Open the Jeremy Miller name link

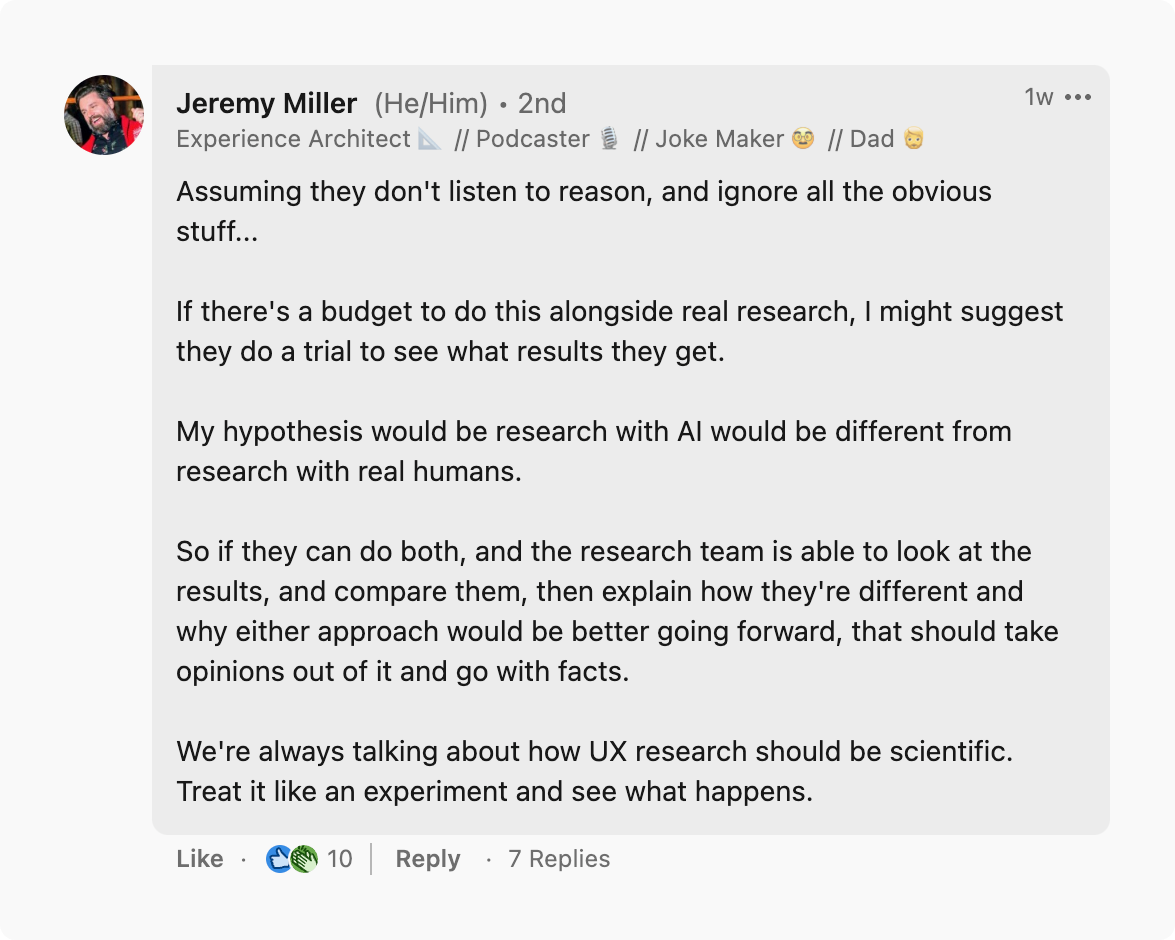tap(266, 103)
